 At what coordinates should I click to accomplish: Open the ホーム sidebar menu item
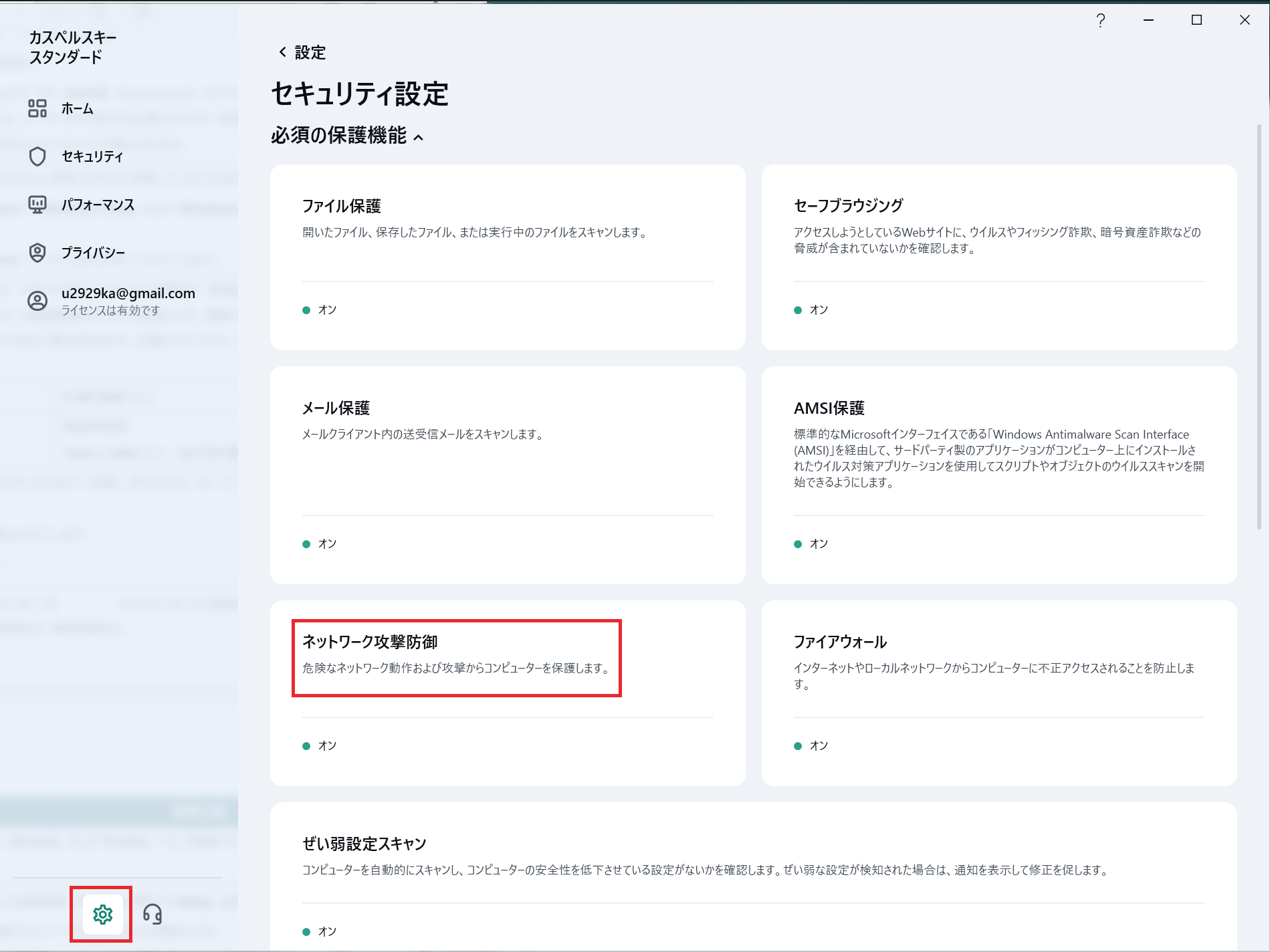click(x=78, y=108)
